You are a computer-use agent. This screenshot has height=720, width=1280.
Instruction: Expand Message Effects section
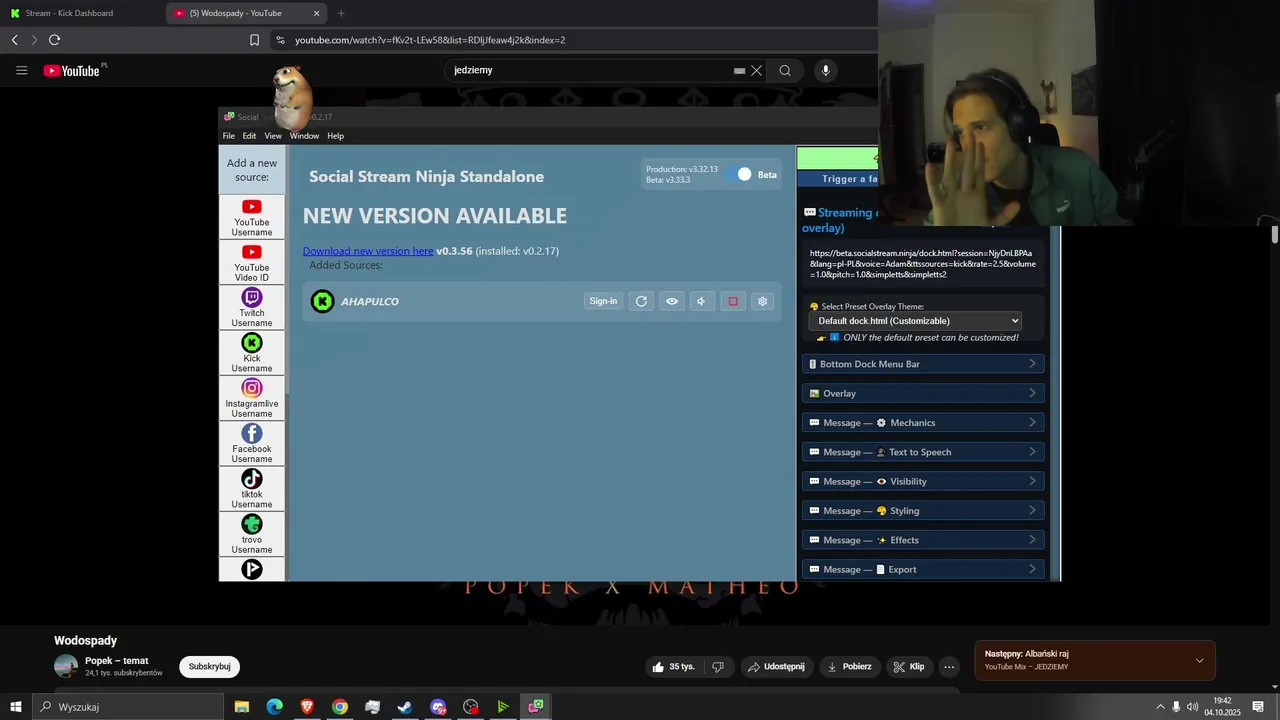click(923, 540)
